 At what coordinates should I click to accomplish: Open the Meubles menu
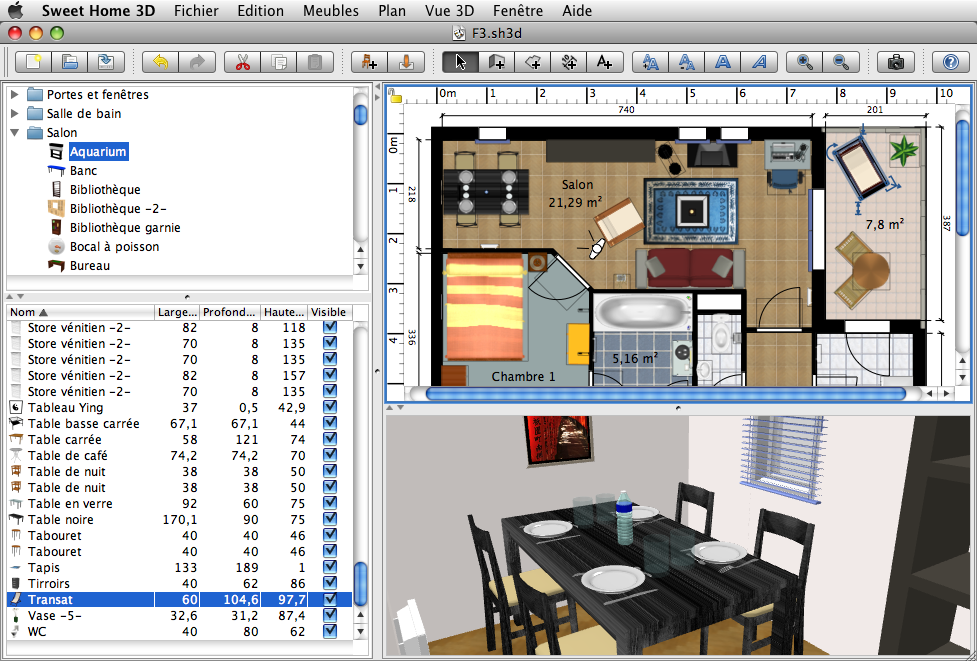click(x=330, y=11)
